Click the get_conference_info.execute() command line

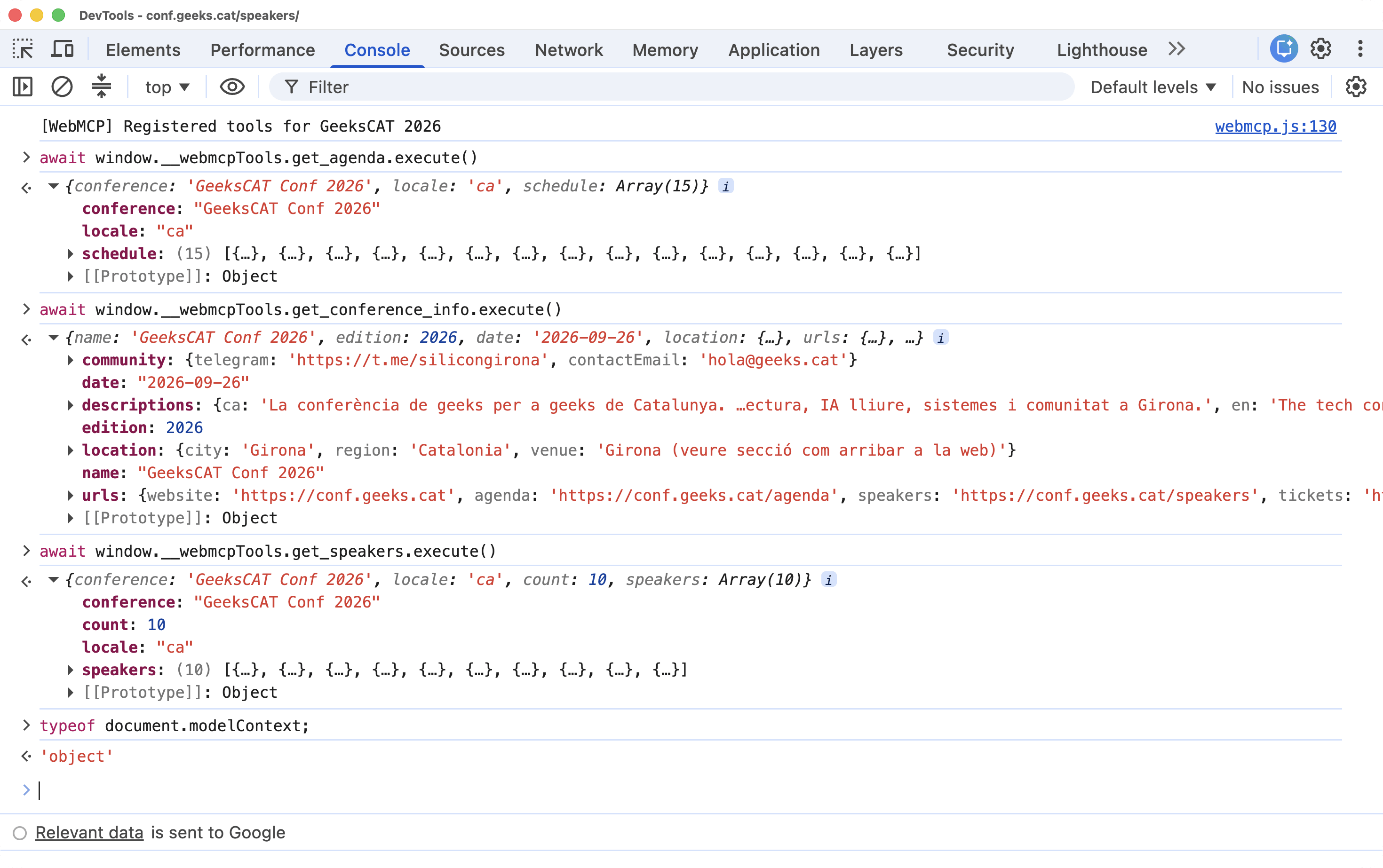(x=301, y=310)
